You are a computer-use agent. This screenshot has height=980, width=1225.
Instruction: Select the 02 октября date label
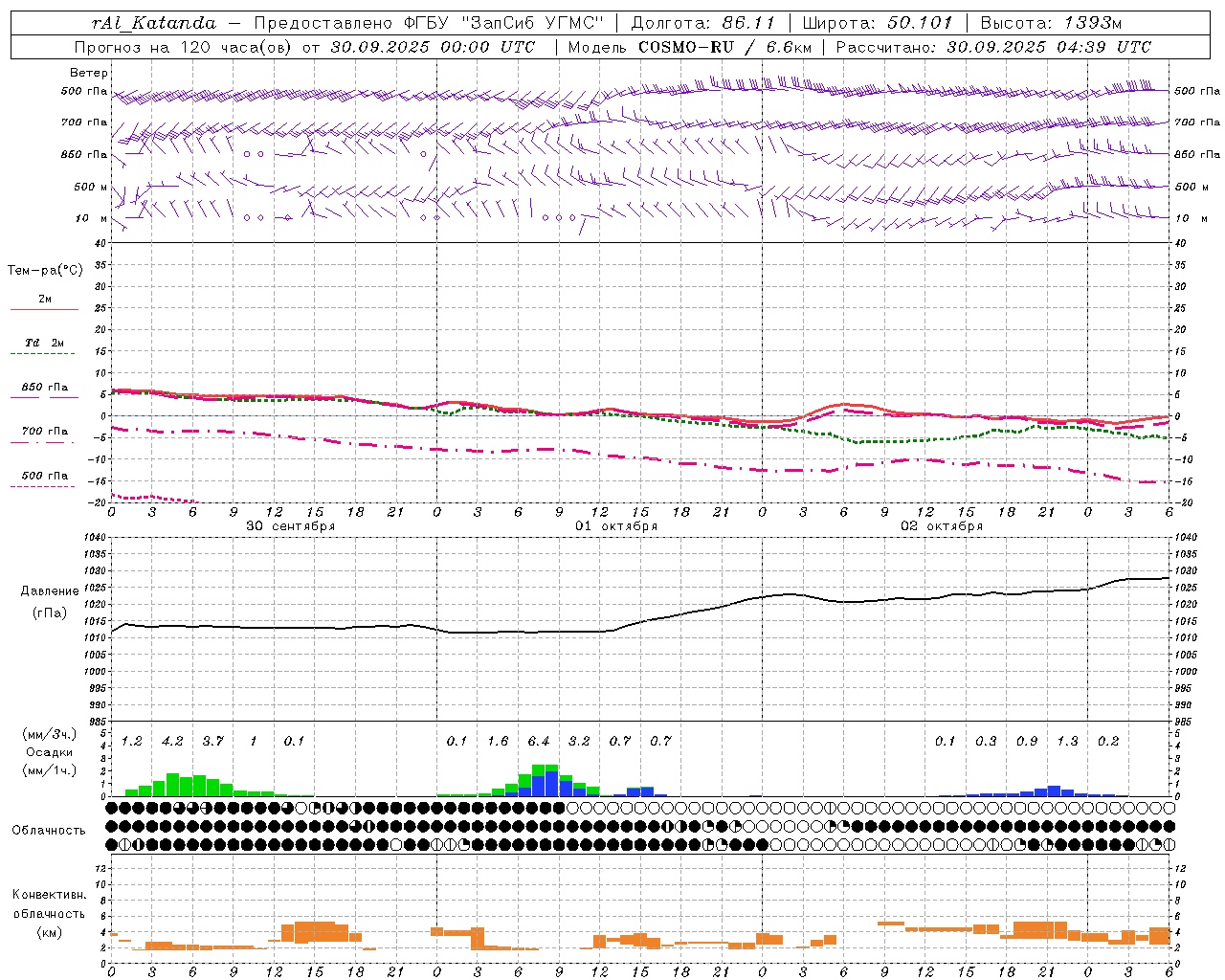tap(942, 526)
